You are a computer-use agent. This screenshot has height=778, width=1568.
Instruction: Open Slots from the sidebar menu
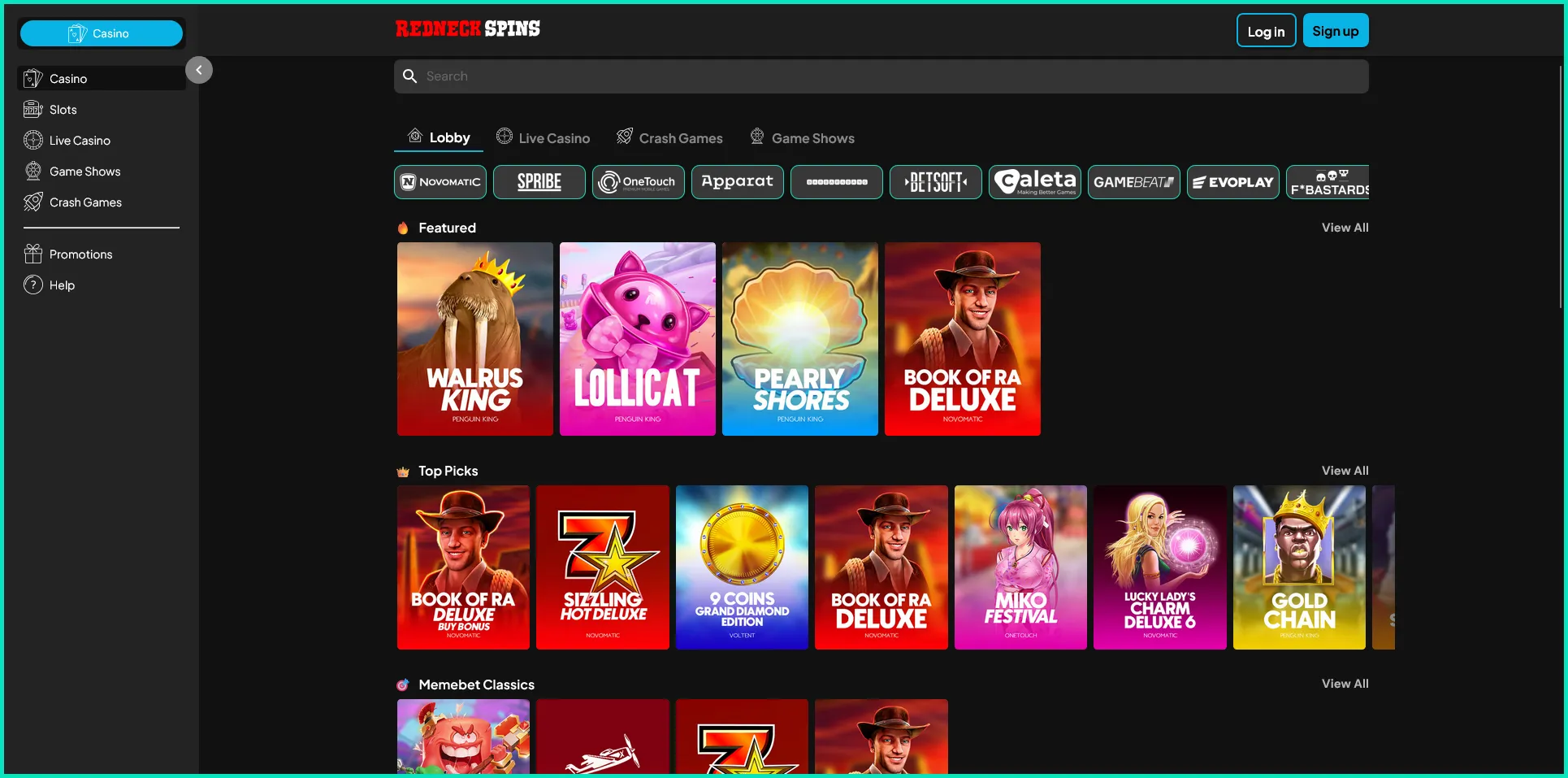pyautogui.click(x=102, y=110)
